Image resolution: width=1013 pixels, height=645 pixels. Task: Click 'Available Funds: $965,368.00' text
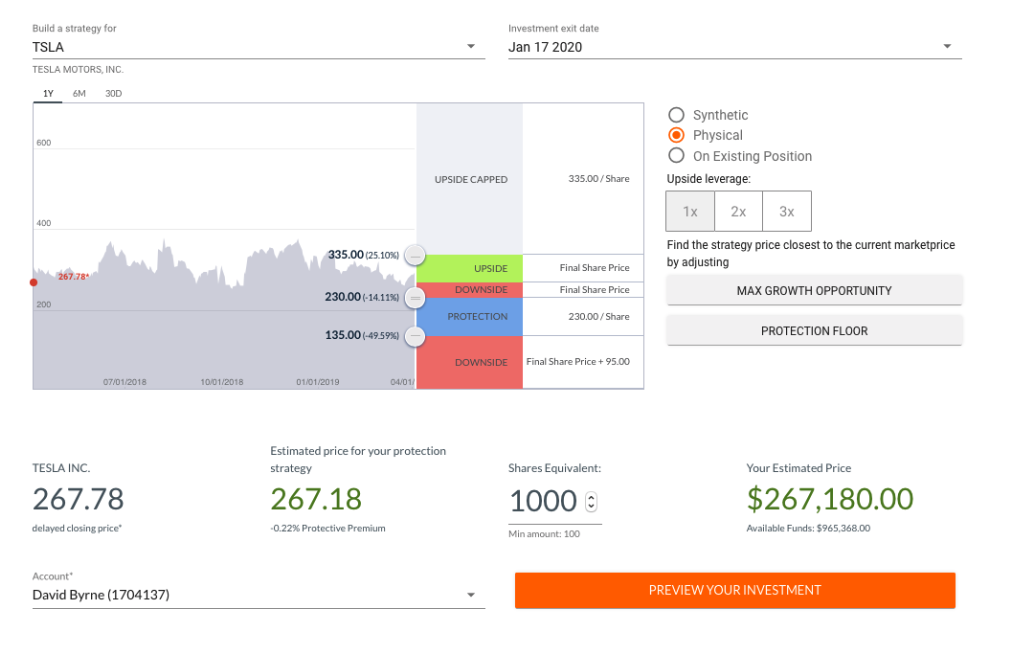[808, 528]
